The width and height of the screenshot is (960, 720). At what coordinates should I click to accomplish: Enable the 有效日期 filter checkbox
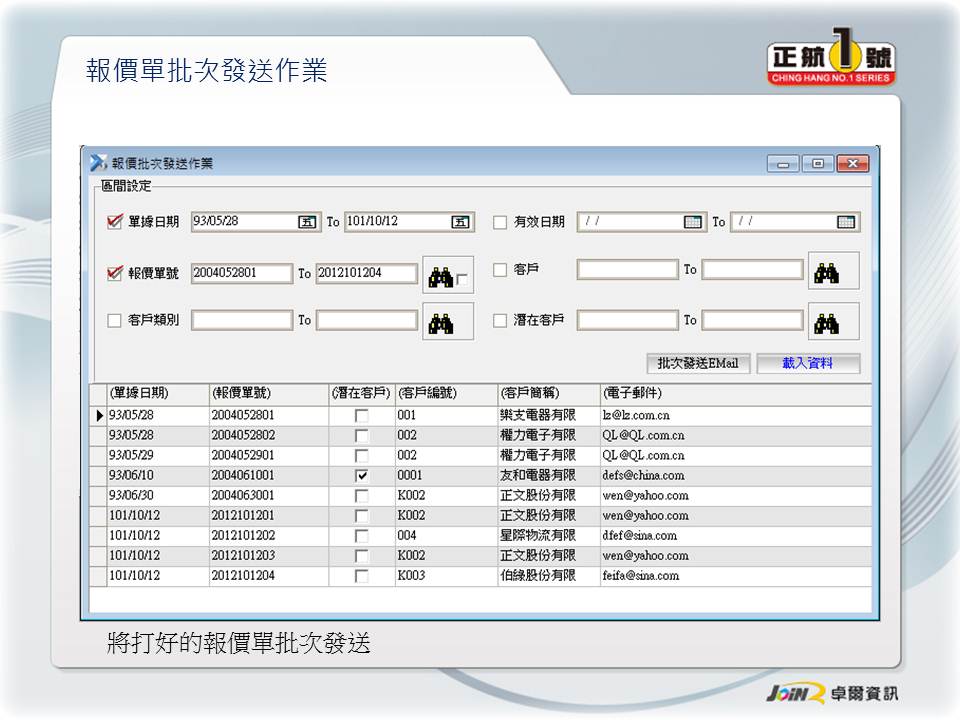point(500,223)
